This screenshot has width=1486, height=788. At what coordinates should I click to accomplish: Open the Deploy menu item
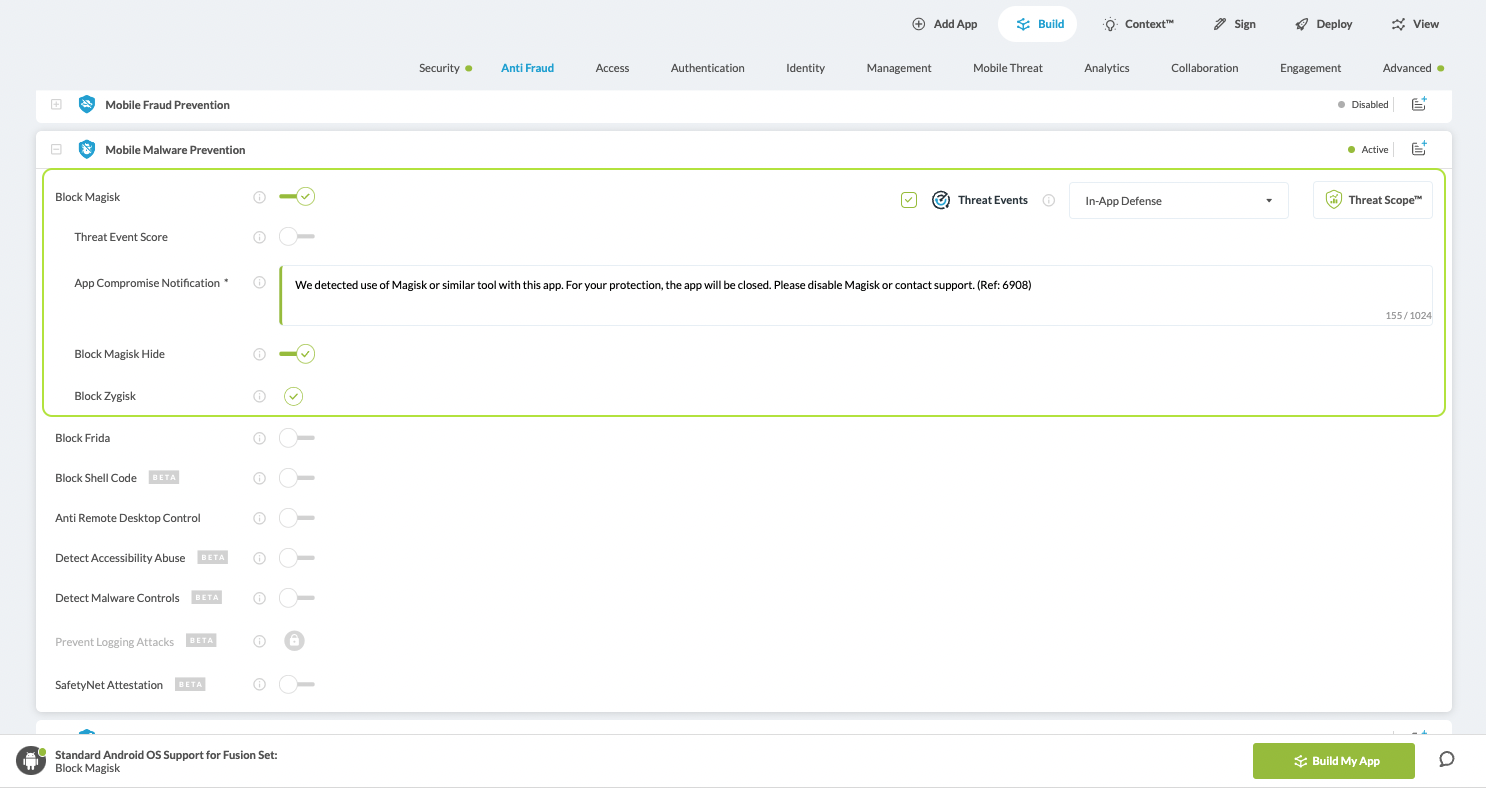[x=1323, y=24]
